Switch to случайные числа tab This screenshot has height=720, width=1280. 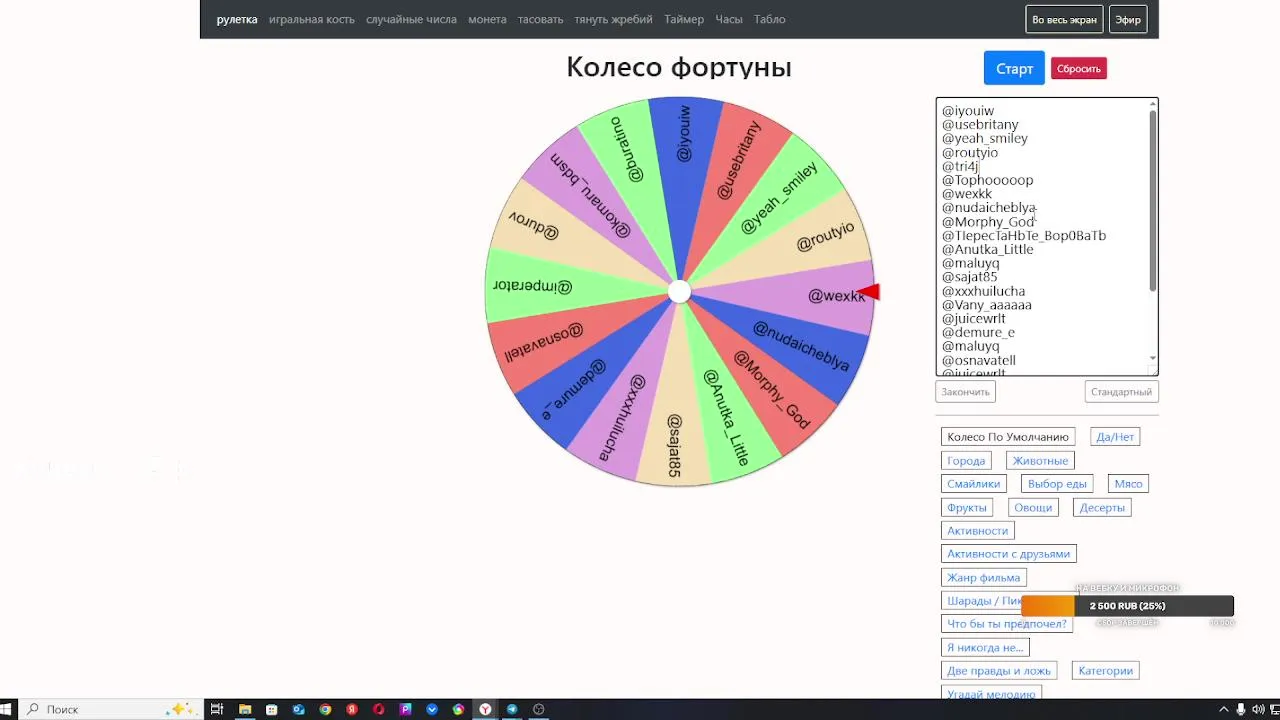(x=411, y=19)
